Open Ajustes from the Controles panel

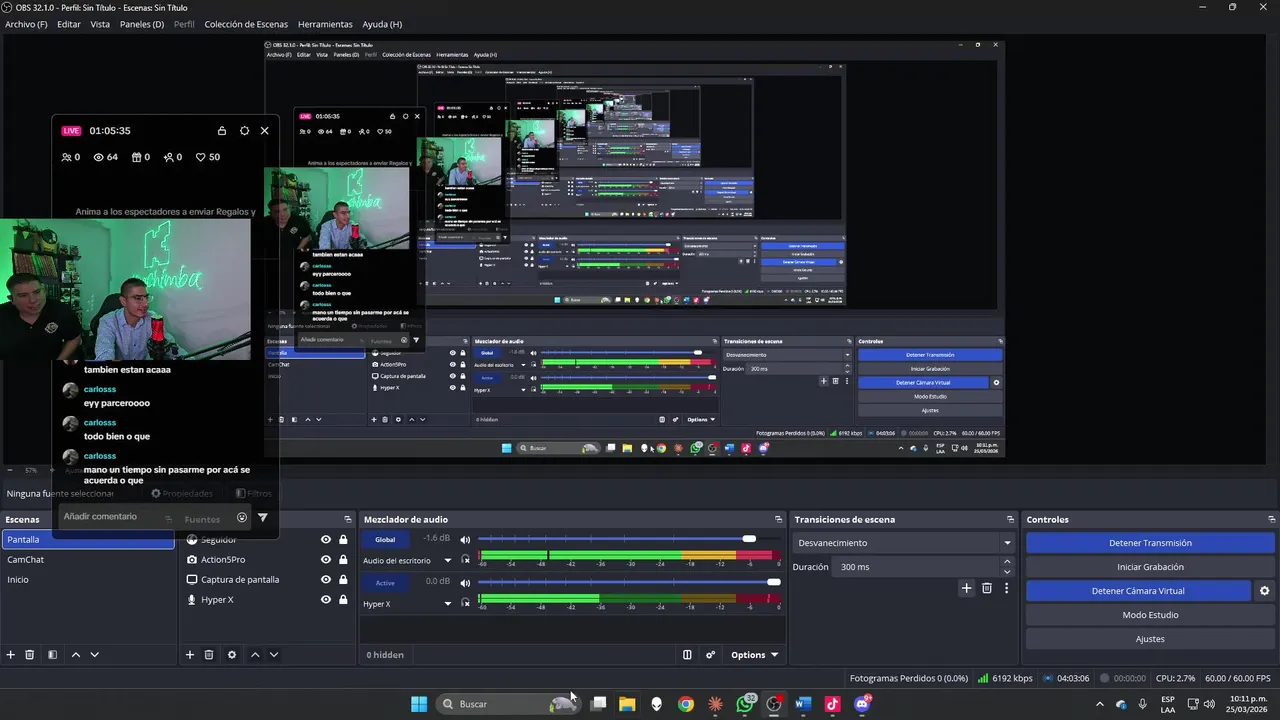point(1150,639)
